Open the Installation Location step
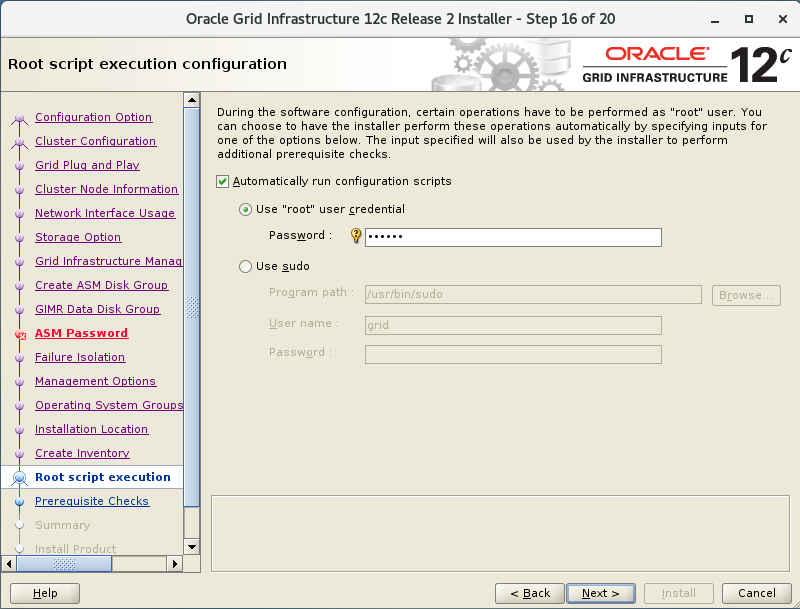This screenshot has height=609, width=800. [91, 429]
